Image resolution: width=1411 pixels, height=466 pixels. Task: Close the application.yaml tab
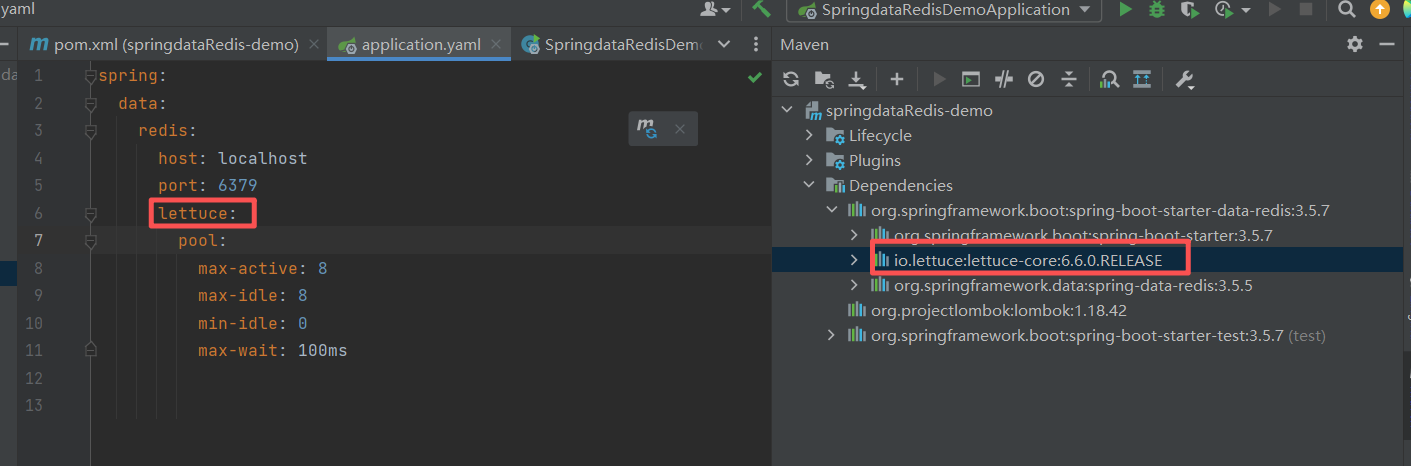(x=498, y=45)
